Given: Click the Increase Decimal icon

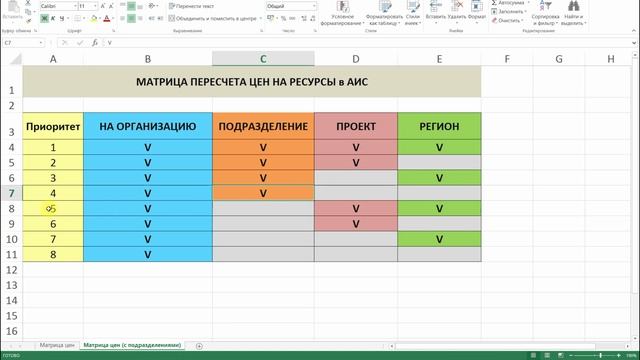Looking at the screenshot, I should pyautogui.click(x=304, y=18).
